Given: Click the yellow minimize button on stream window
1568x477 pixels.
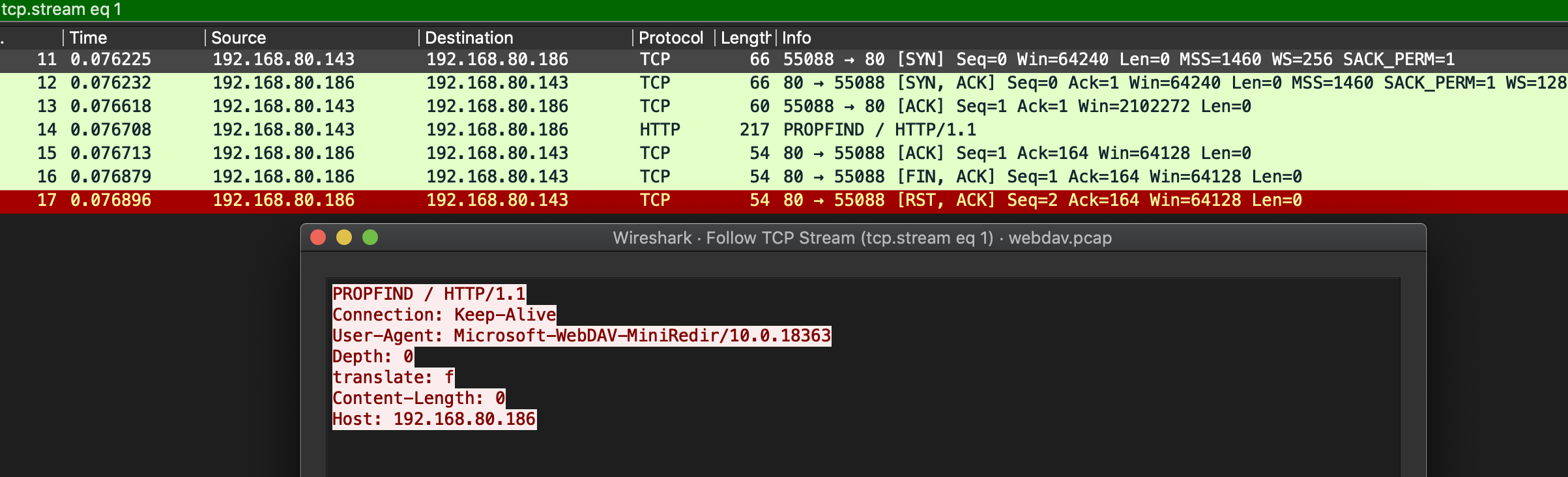Looking at the screenshot, I should click(344, 238).
